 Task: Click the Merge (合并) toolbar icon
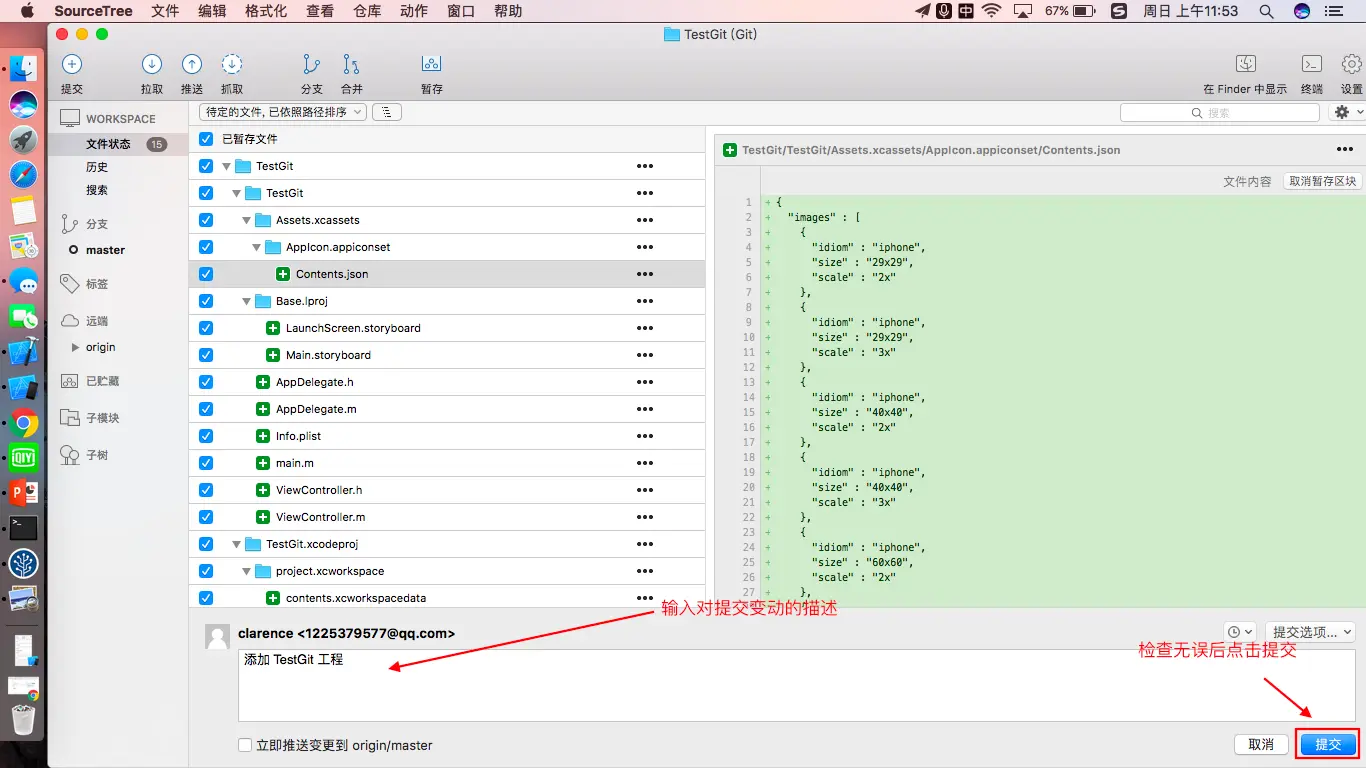click(x=352, y=65)
